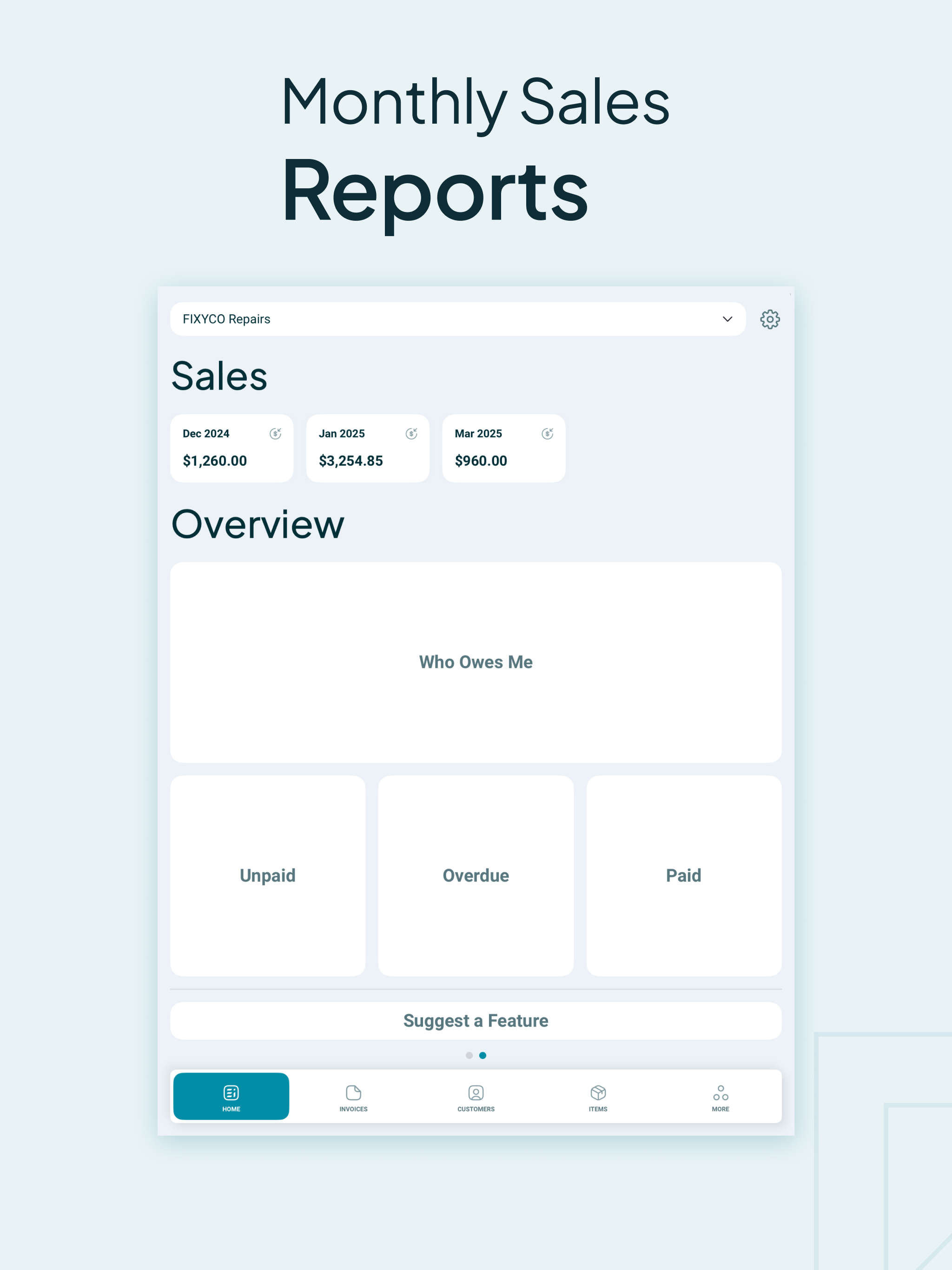Tap the Items box icon
This screenshot has height=1270, width=952.
tap(598, 1092)
